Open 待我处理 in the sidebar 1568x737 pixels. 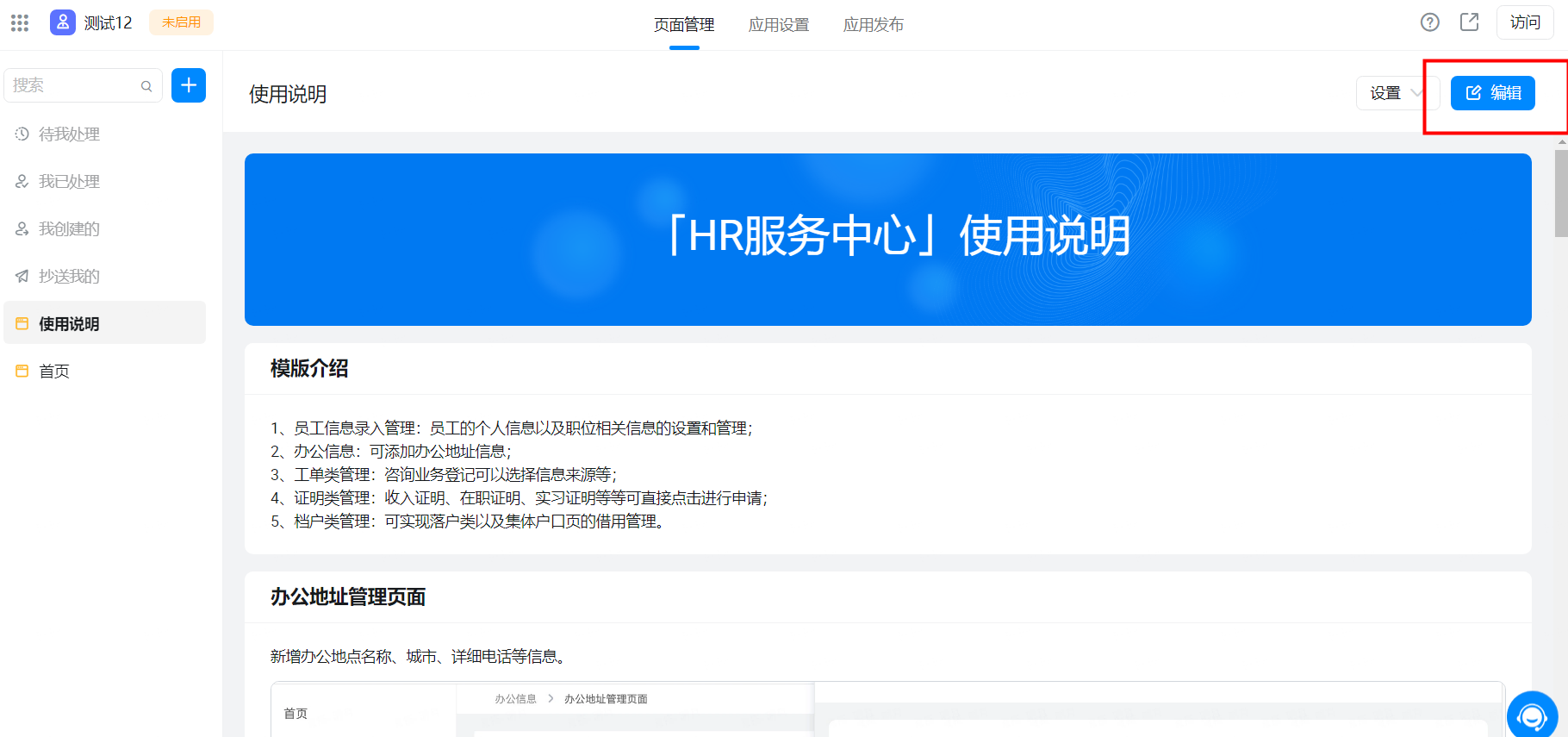105,134
